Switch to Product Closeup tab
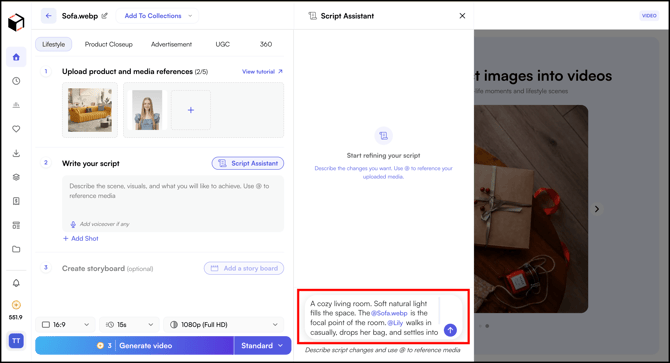670x363 pixels. (109, 44)
